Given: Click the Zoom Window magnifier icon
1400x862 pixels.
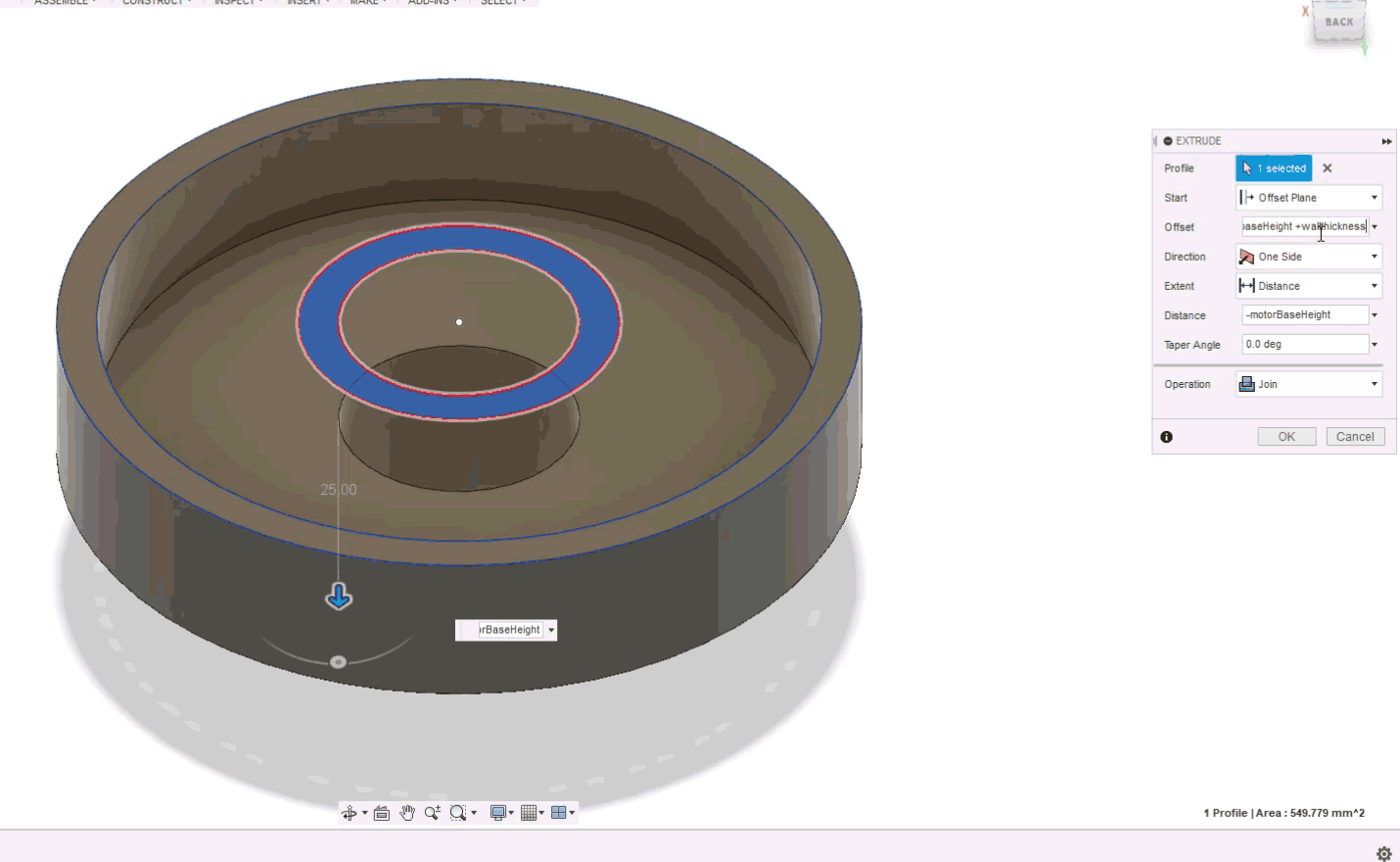Looking at the screenshot, I should click(457, 813).
